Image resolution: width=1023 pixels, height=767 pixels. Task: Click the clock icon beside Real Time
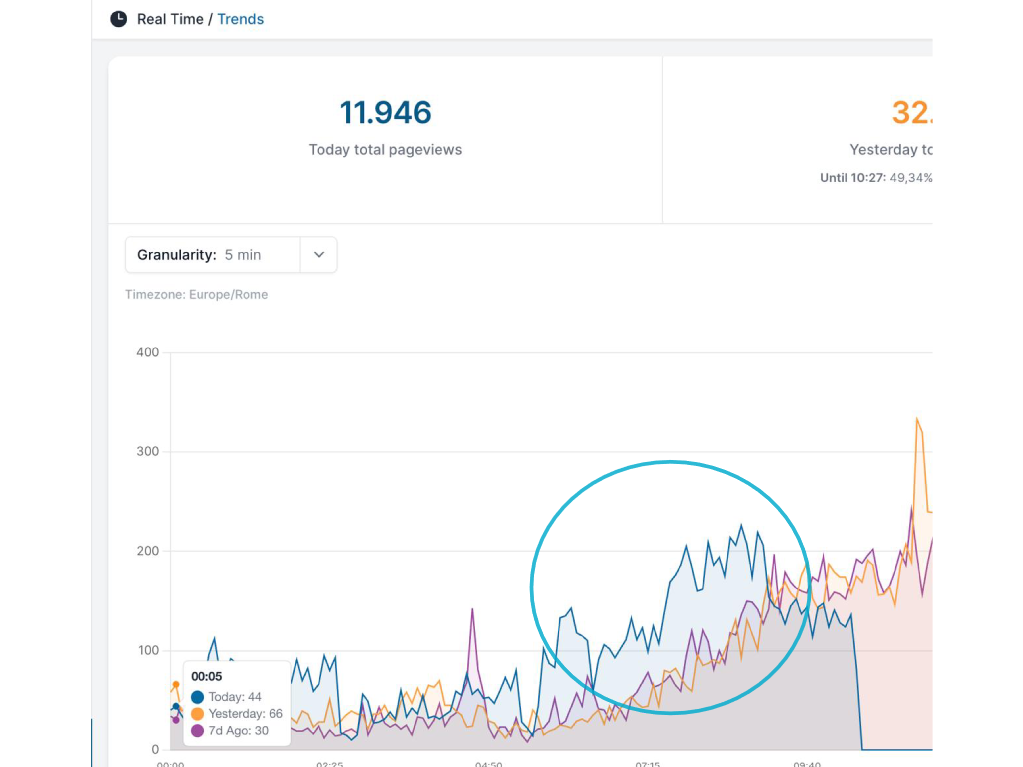[x=118, y=19]
